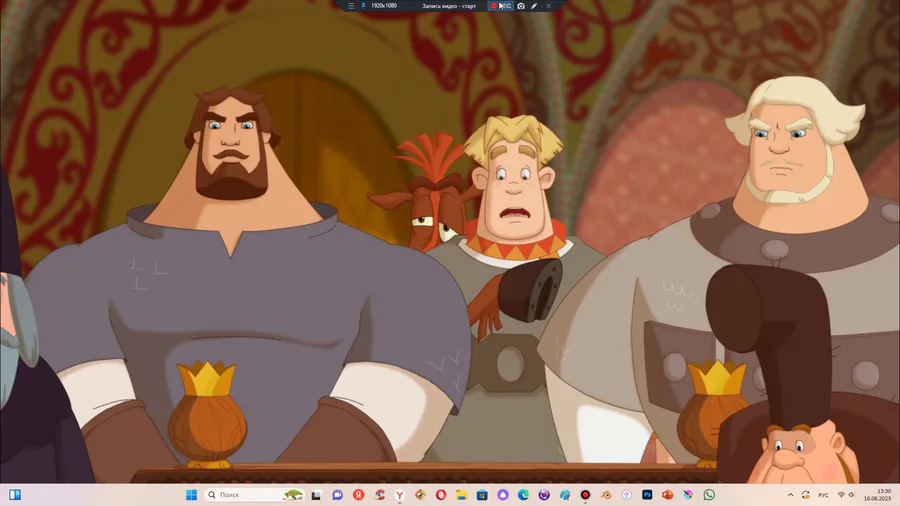Launch Blender from the taskbar

(606, 495)
